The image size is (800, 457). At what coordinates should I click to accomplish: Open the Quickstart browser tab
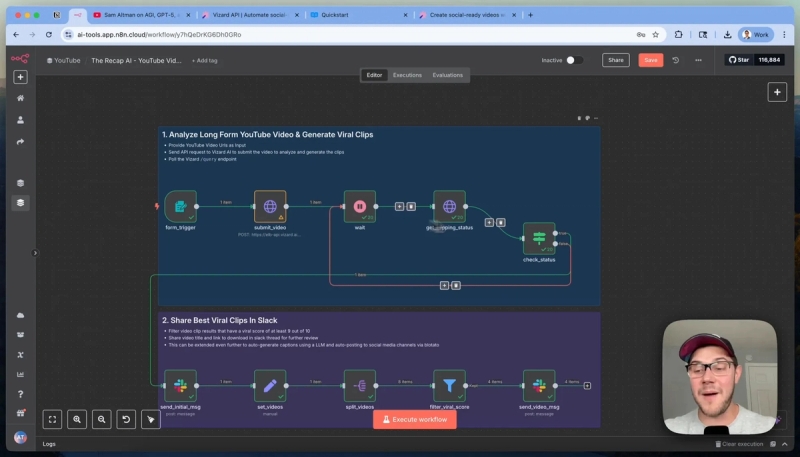click(358, 15)
